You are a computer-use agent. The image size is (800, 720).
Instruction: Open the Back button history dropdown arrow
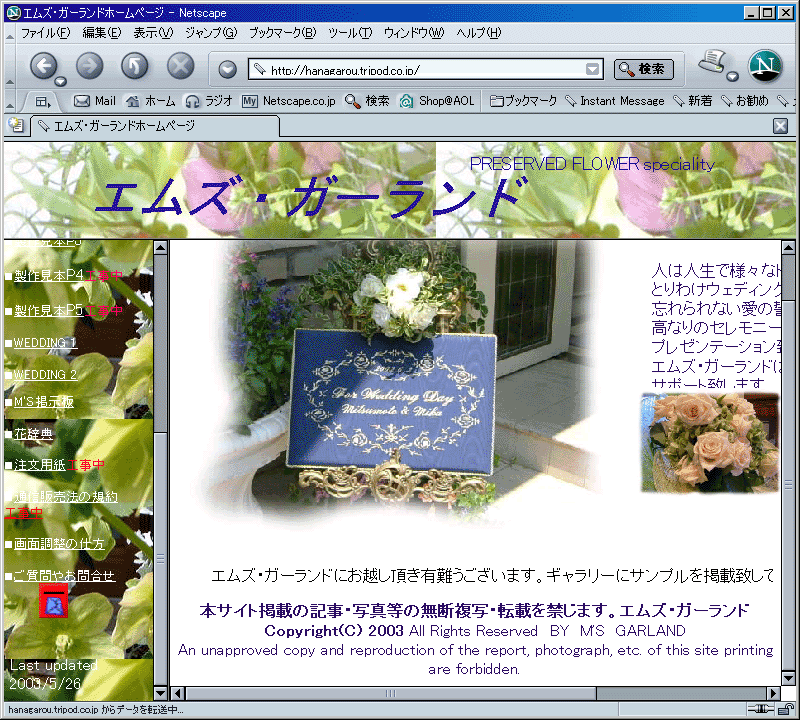click(61, 81)
